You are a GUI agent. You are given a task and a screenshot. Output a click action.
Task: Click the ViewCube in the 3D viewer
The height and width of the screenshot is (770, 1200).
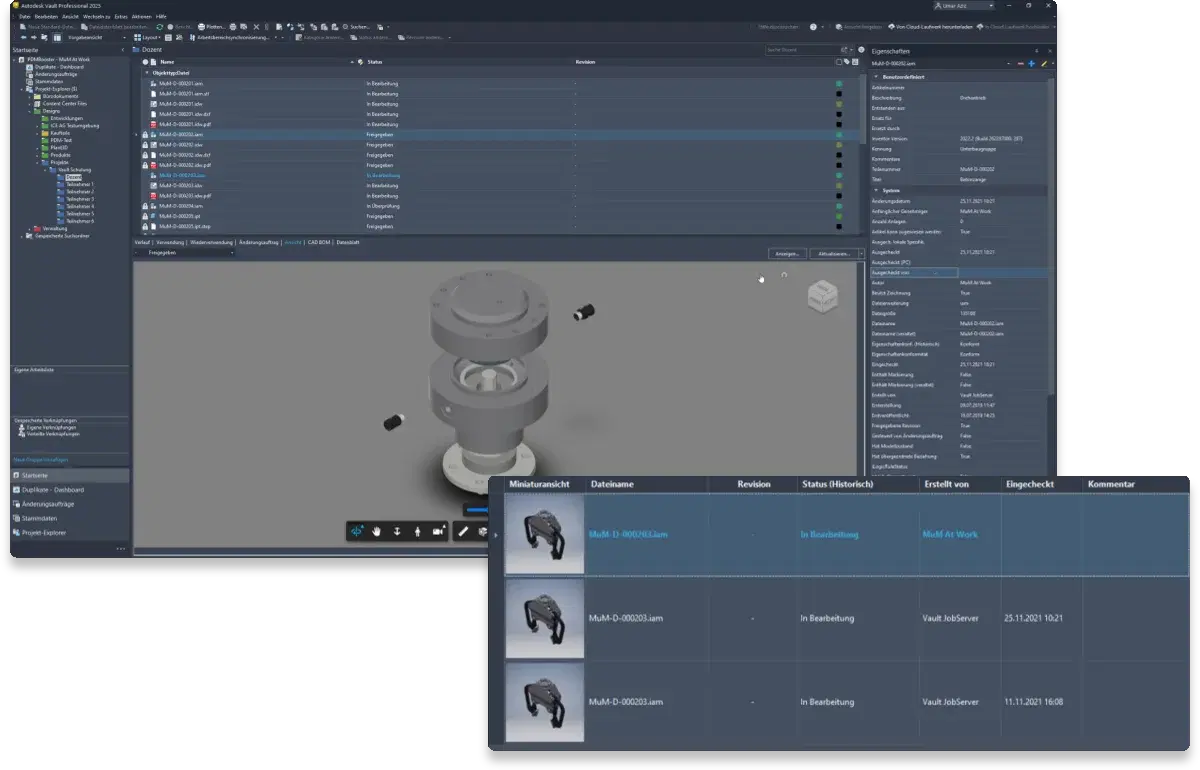[822, 295]
